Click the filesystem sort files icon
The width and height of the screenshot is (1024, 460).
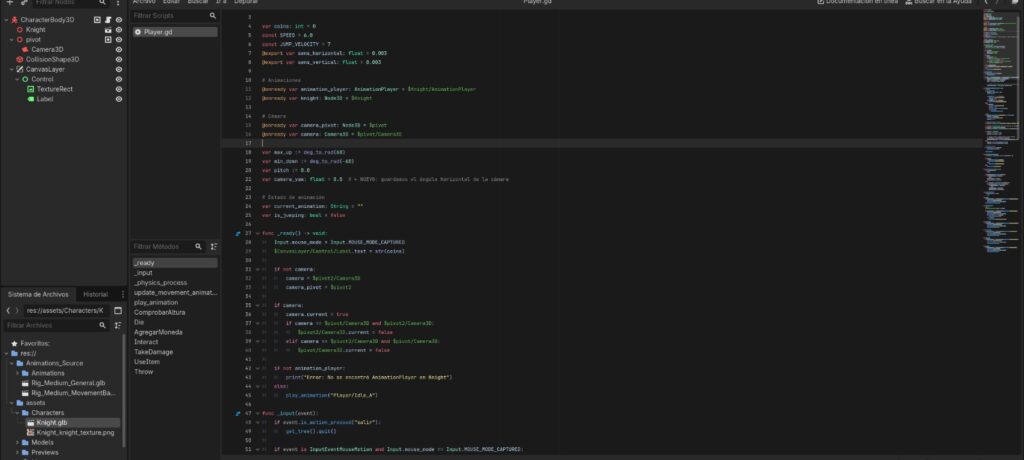[118, 325]
